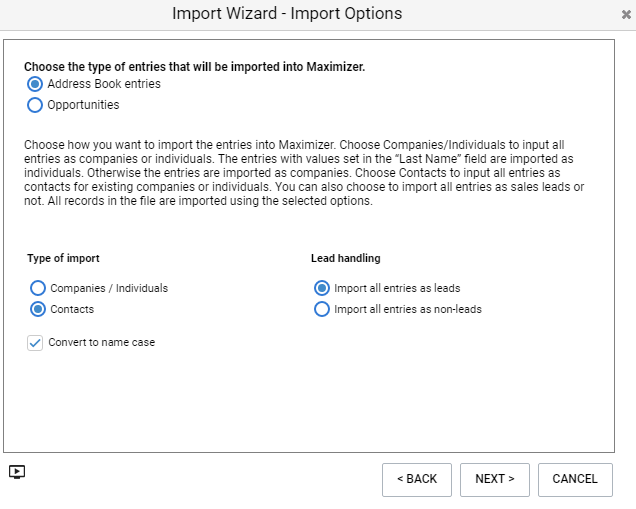Click the explanatory paragraph about importing entries

(x=304, y=173)
